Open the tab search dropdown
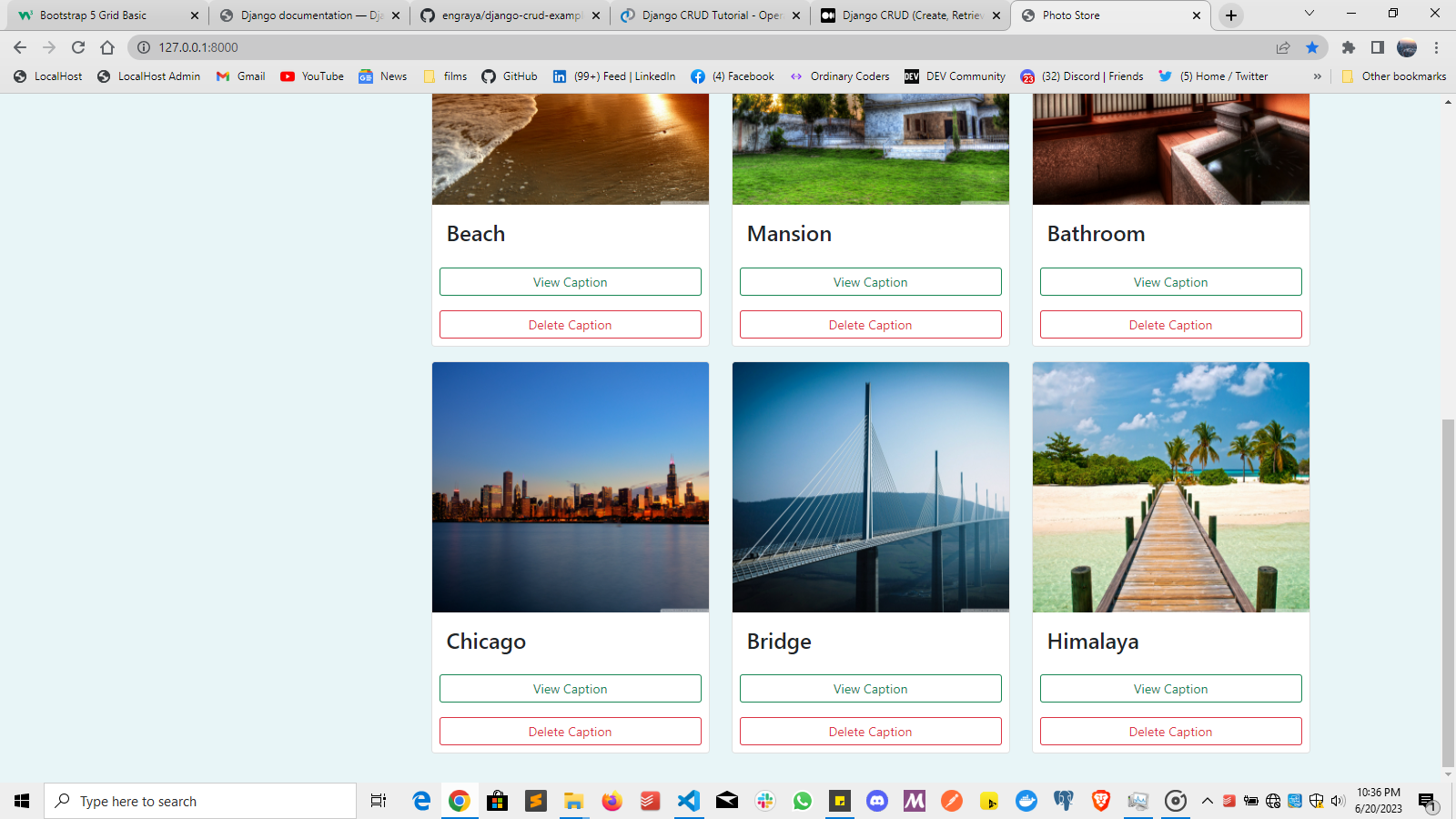Viewport: 1456px width, 819px height. pos(1309,15)
